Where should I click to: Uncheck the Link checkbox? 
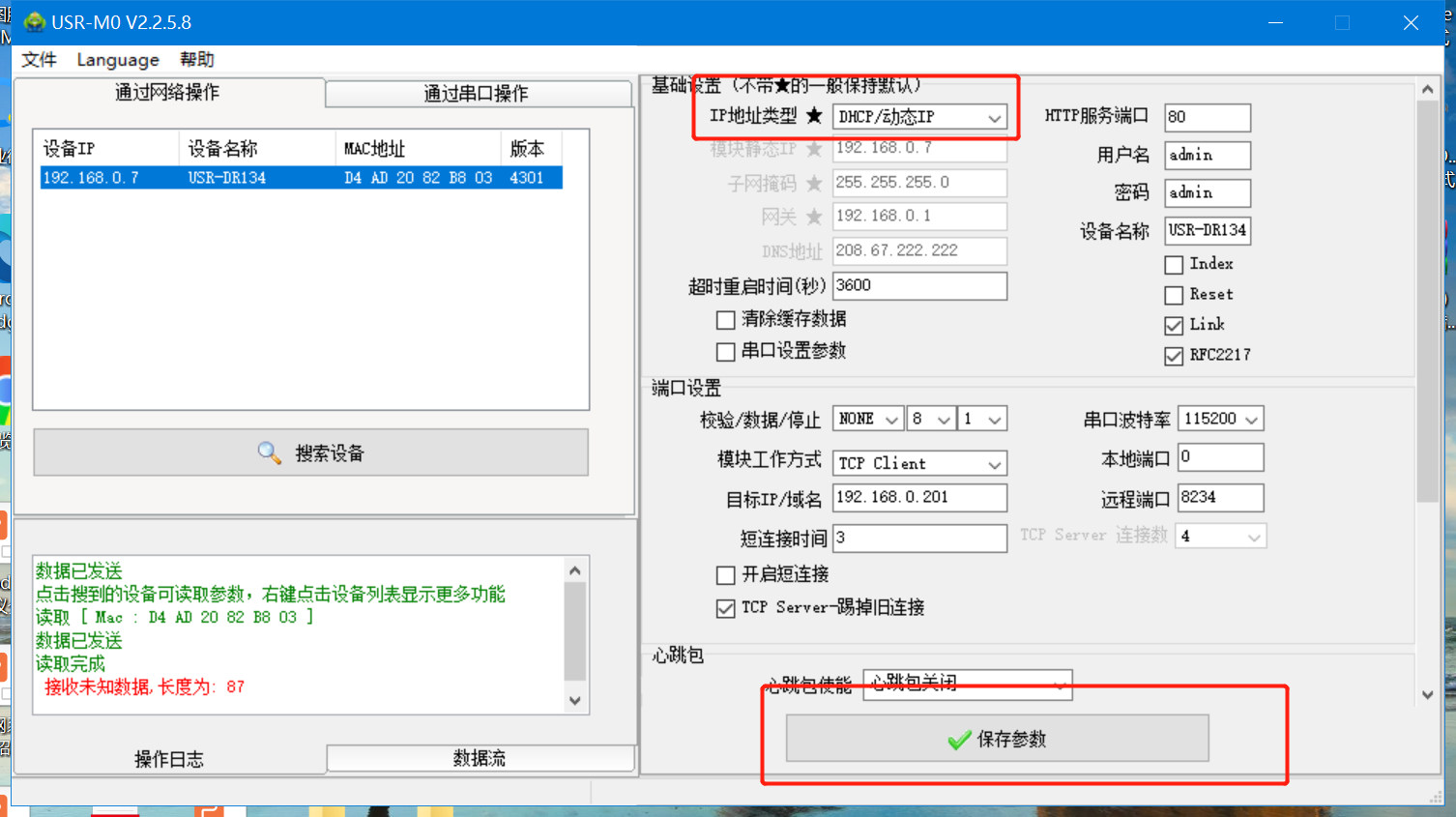pyautogui.click(x=1174, y=326)
